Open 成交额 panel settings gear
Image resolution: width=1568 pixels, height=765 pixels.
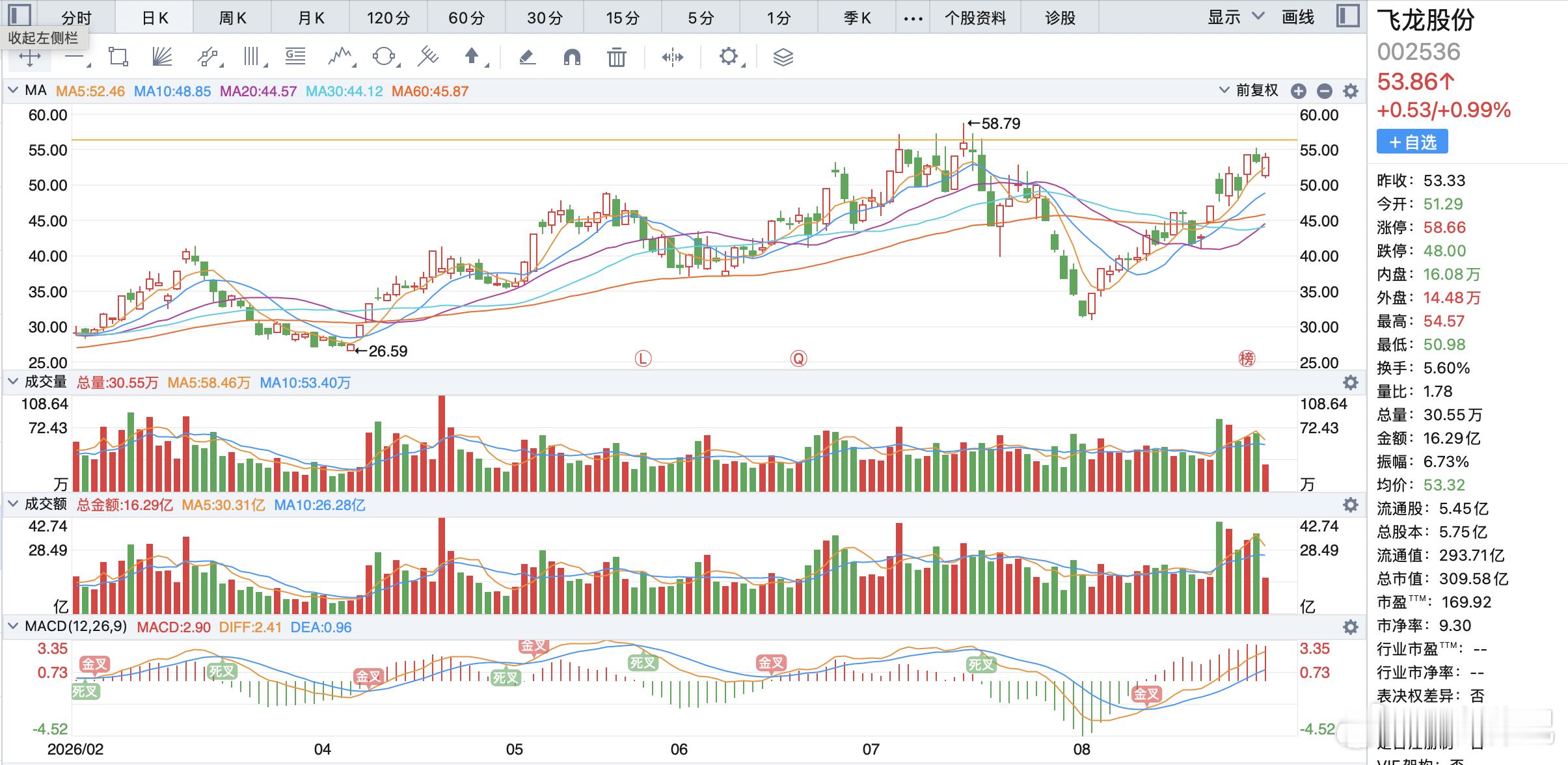[x=1351, y=505]
